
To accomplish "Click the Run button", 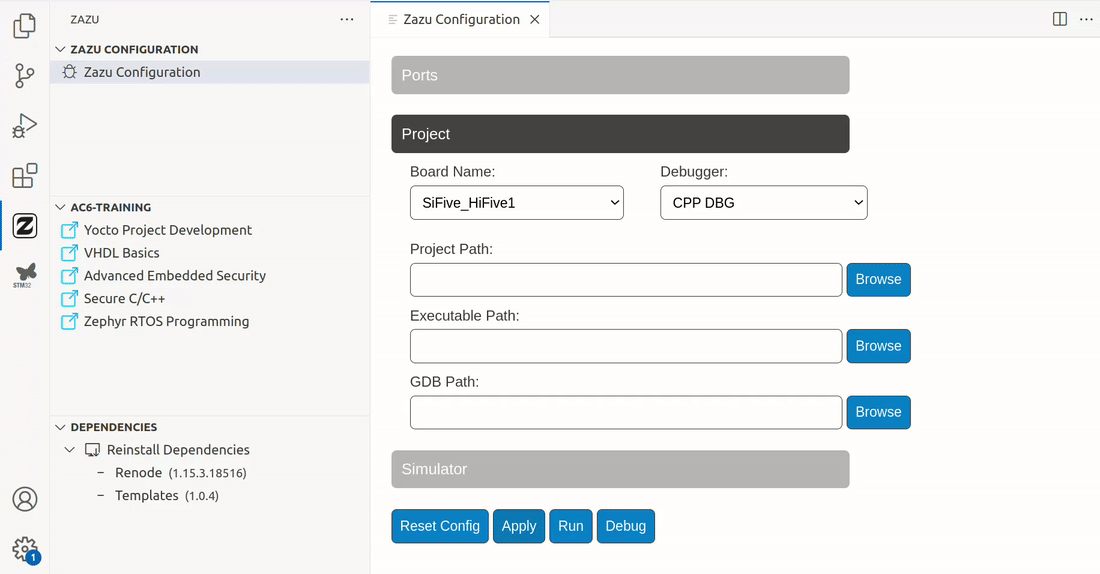I will (571, 526).
